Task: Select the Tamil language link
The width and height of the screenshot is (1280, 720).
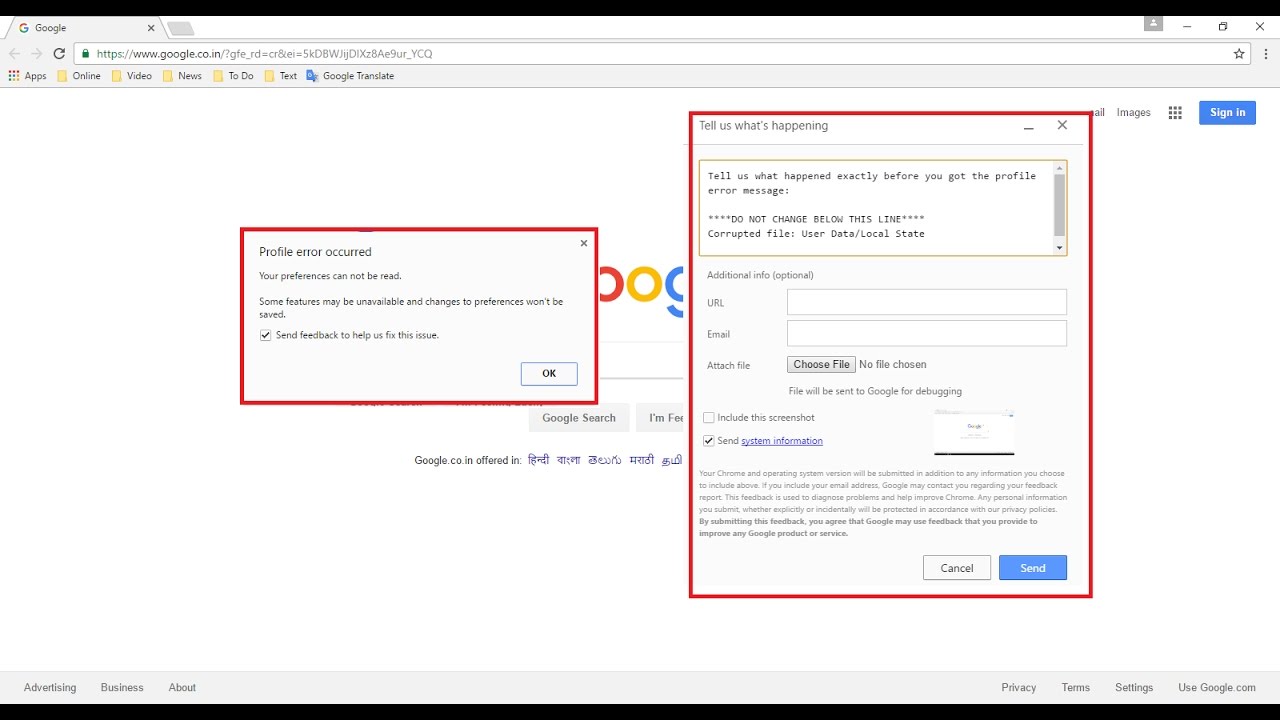Action: [x=672, y=460]
